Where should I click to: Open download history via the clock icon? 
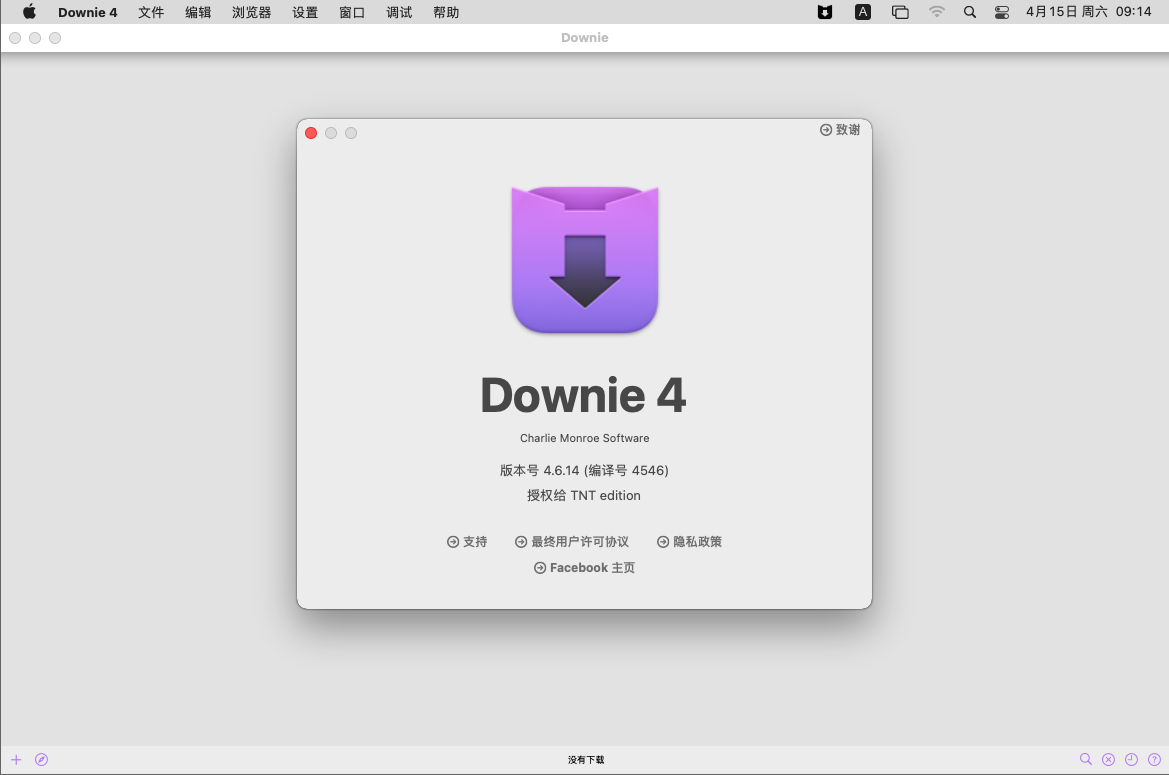point(1131,760)
